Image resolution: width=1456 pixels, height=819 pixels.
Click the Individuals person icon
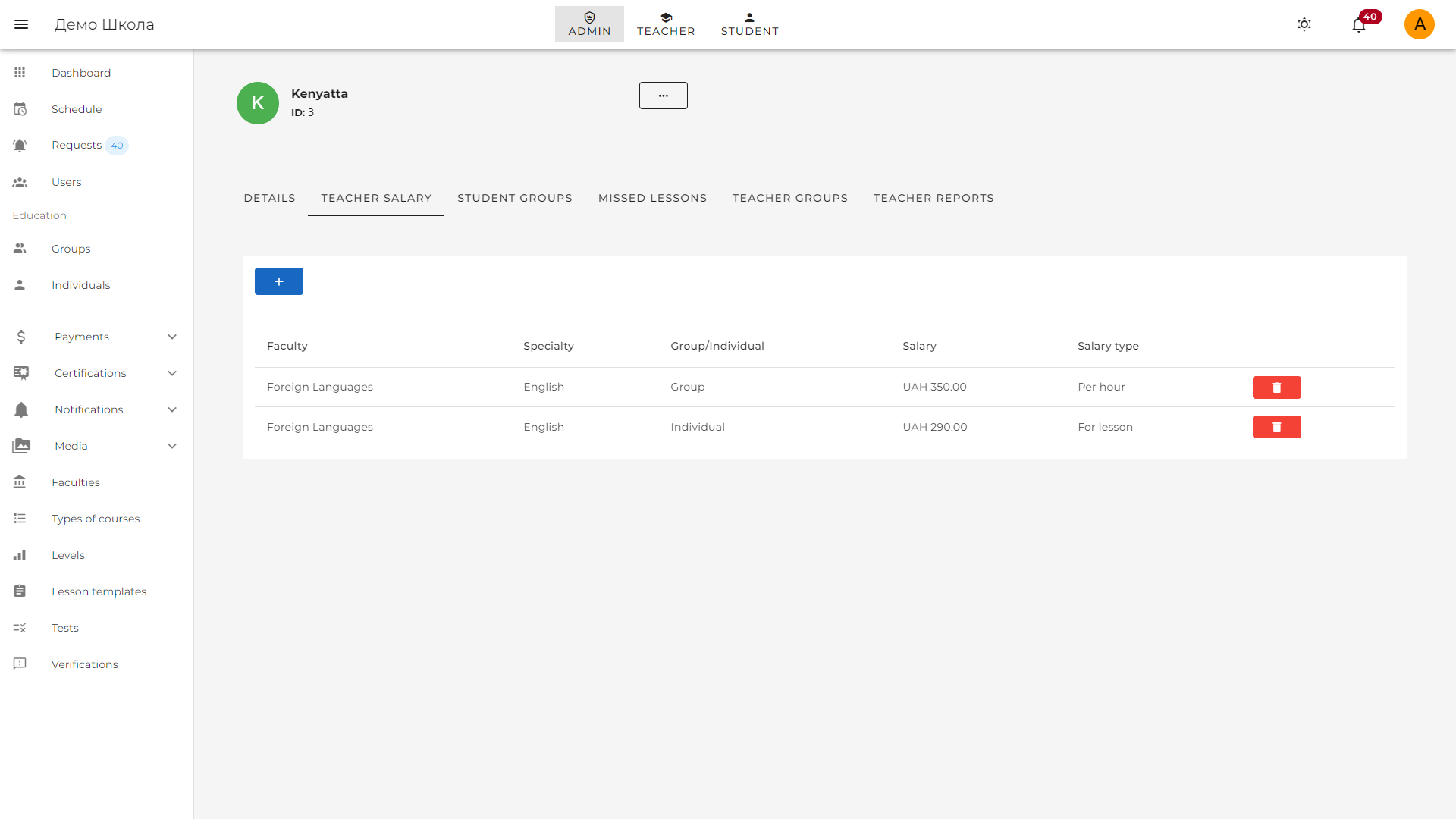pyautogui.click(x=20, y=285)
